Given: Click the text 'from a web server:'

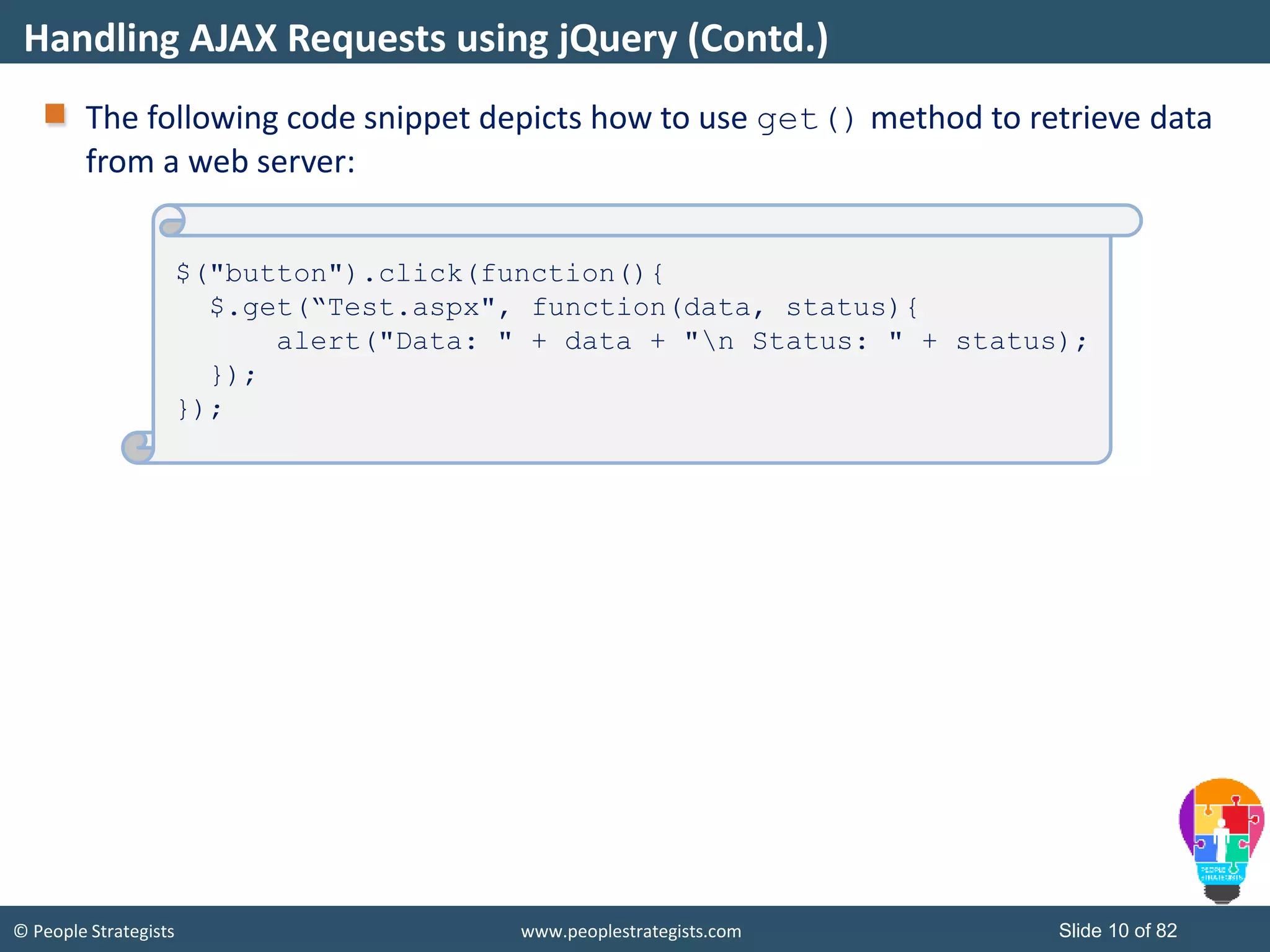Looking at the screenshot, I should 220,162.
